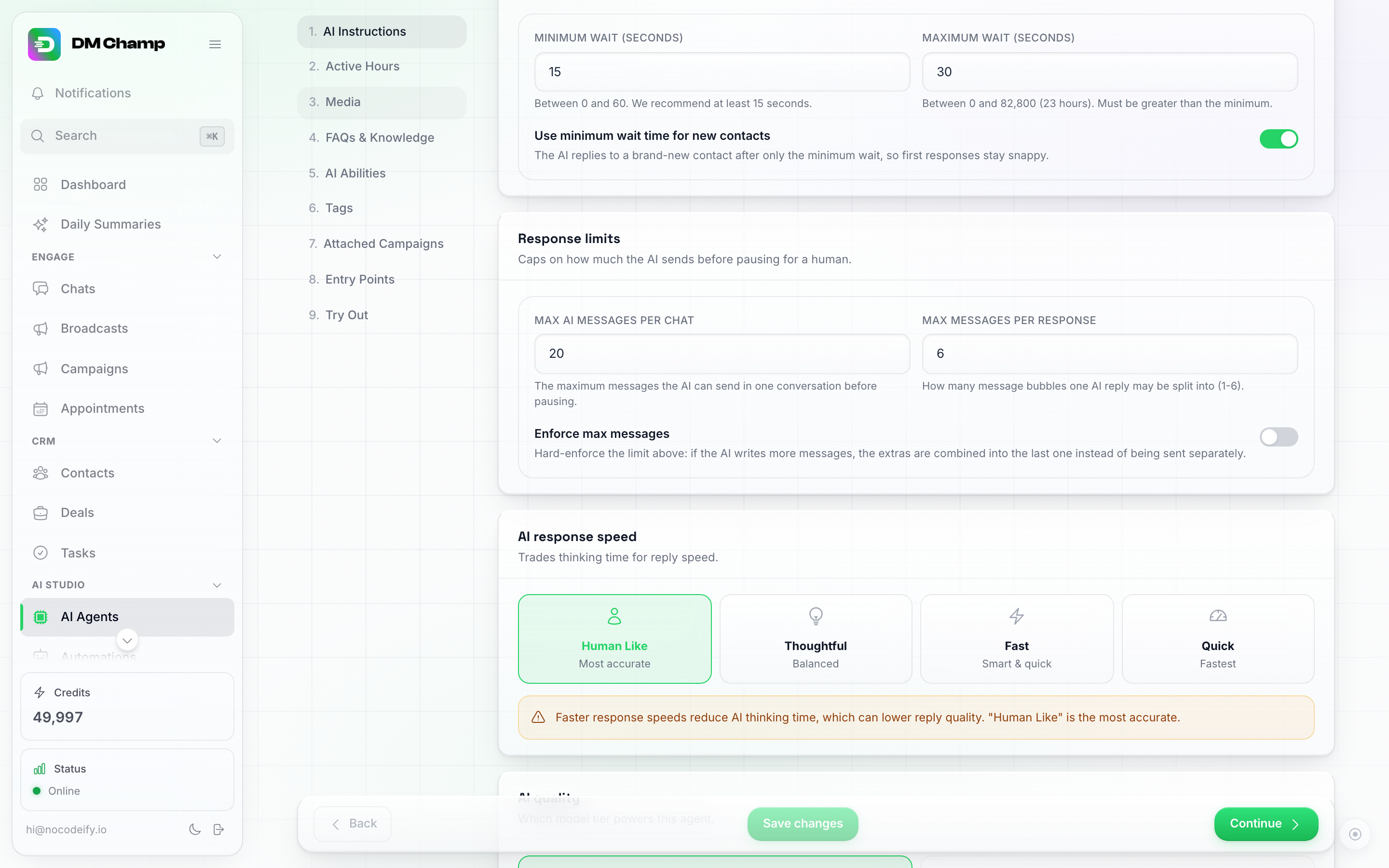1389x868 pixels.
Task: Click the 49,997 credits value
Action: (x=58, y=717)
